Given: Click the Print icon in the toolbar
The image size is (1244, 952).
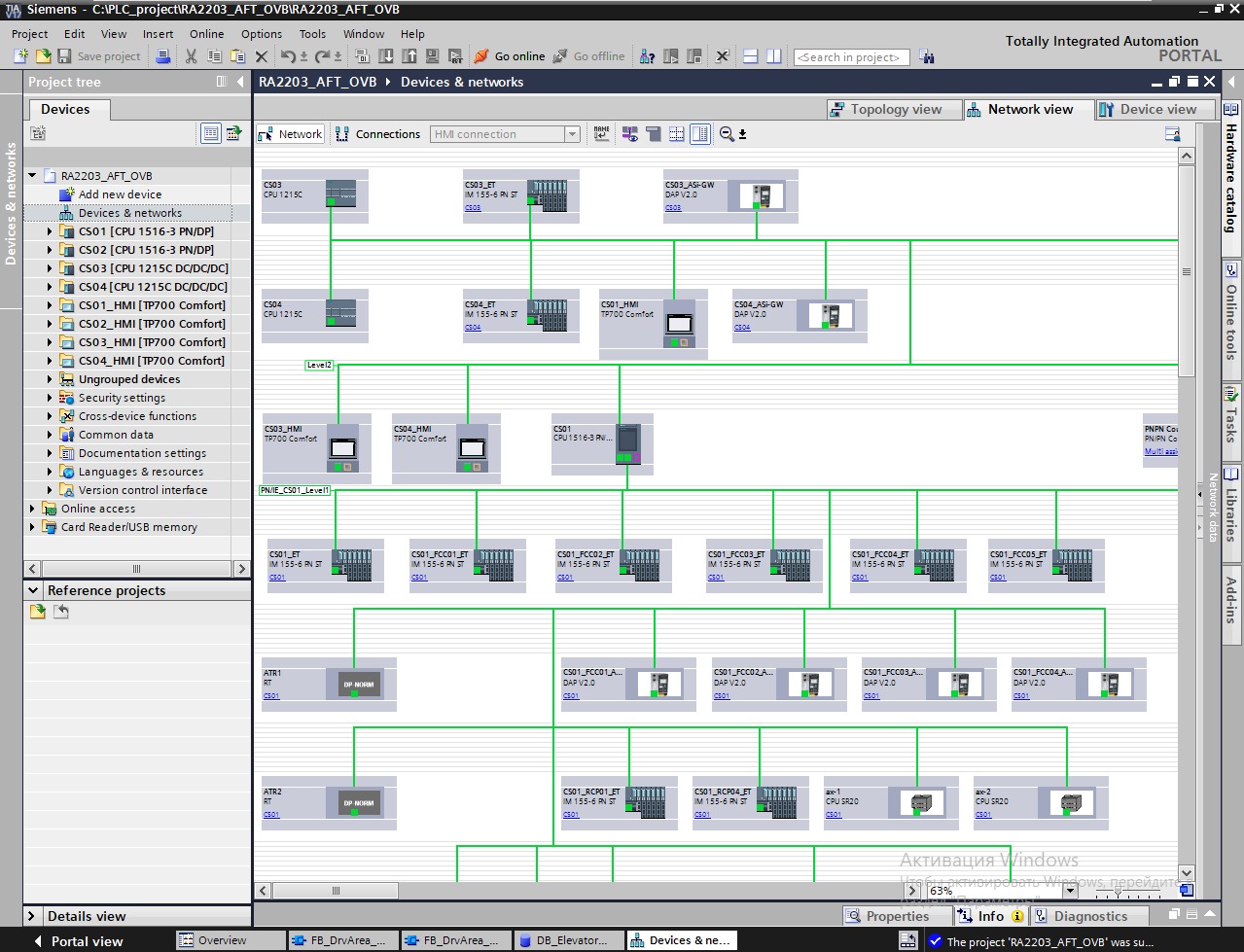Looking at the screenshot, I should pos(163,56).
